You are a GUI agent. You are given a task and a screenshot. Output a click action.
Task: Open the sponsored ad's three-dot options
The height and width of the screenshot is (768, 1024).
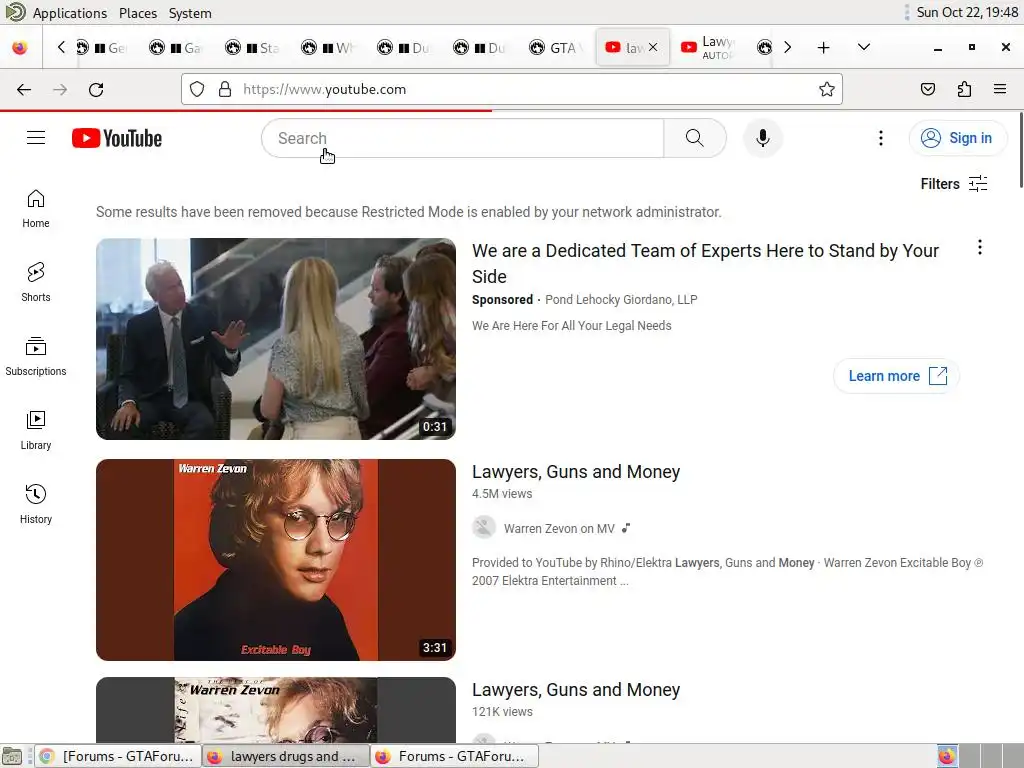coord(980,247)
